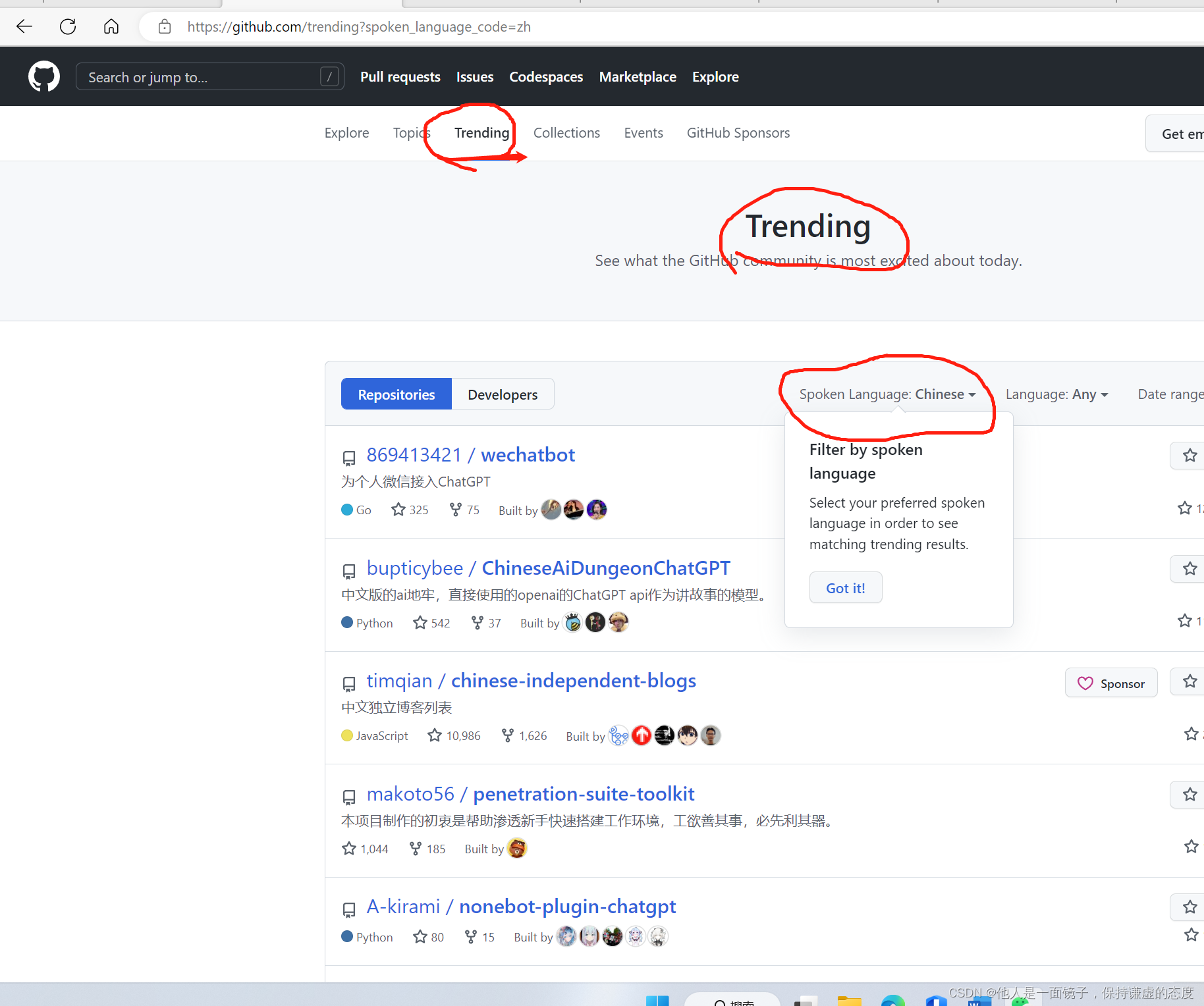
Task: Open the Events tab
Action: (643, 133)
